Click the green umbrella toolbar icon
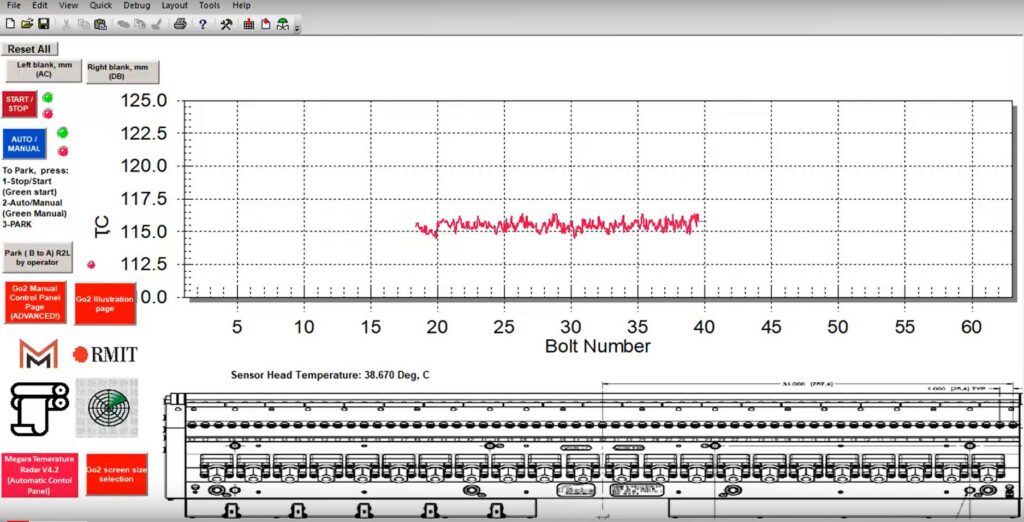This screenshot has width=1024, height=522. click(x=282, y=24)
